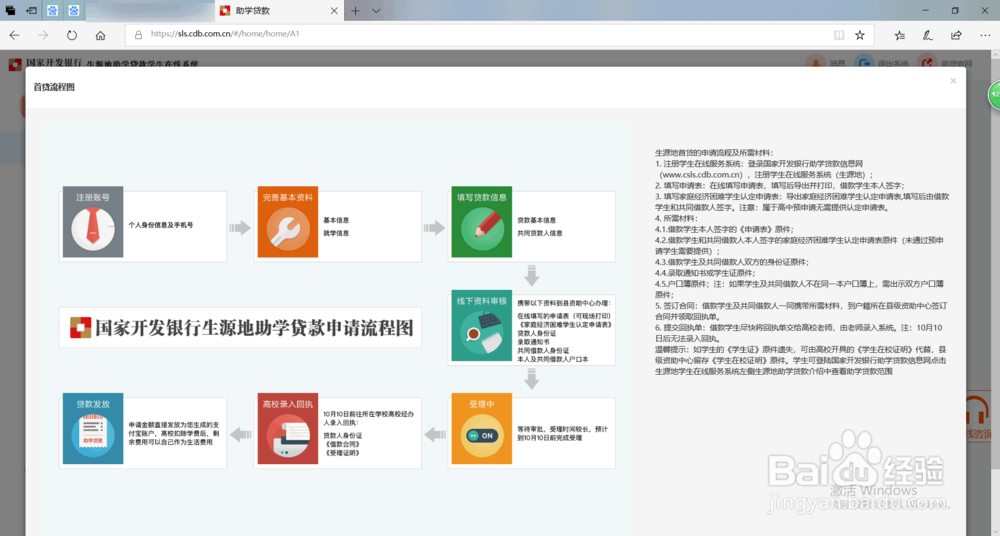
Task: Click the text 共同贷款人信息
Action: [540, 233]
